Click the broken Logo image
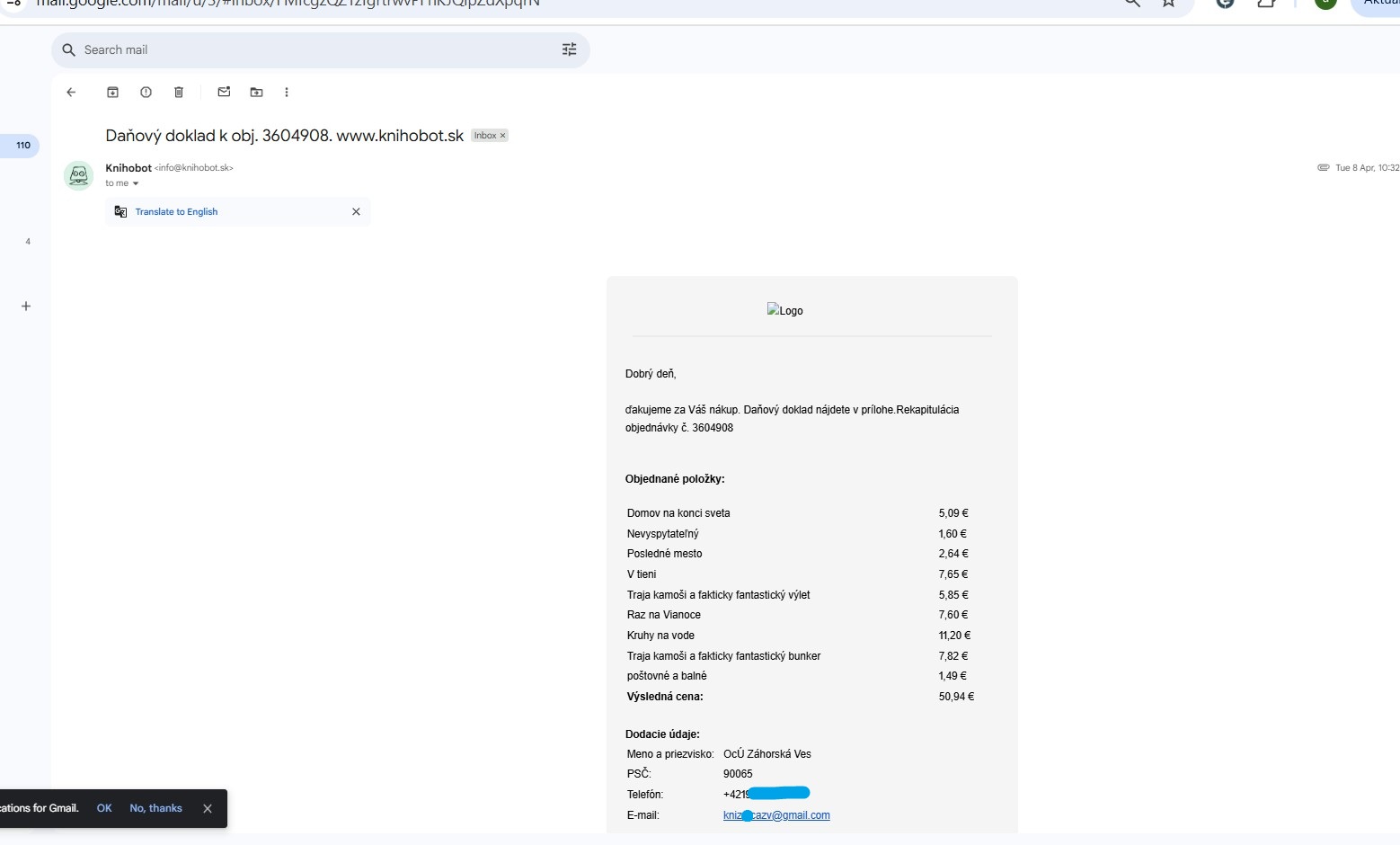This screenshot has height=845, width=1400. point(784,310)
